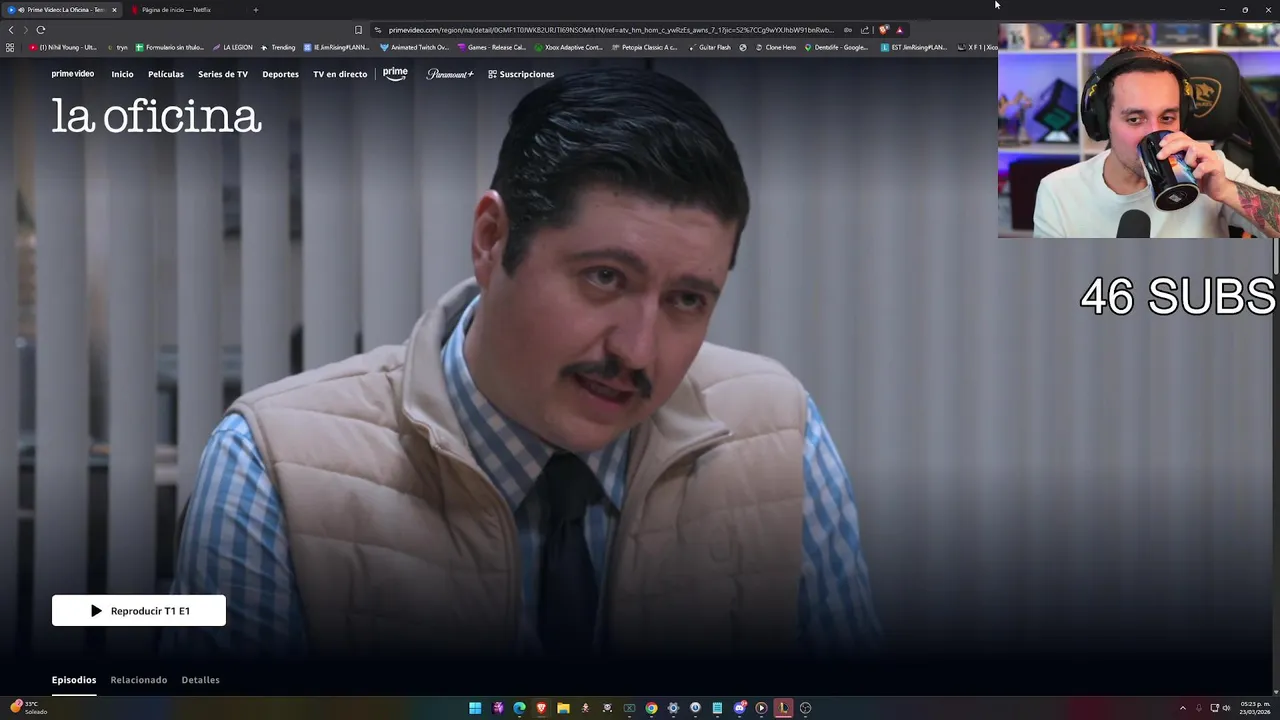
Task: Click the volume icon in system tray
Action: click(1226, 708)
